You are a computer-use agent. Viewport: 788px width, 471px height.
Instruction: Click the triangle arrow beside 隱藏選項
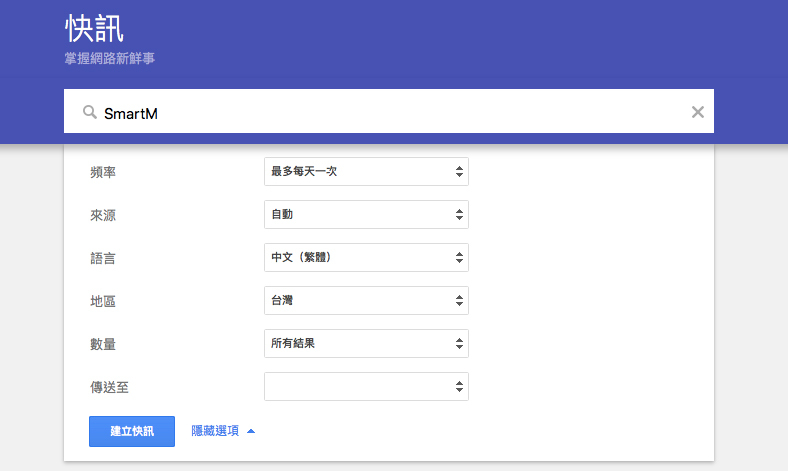[x=251, y=431]
